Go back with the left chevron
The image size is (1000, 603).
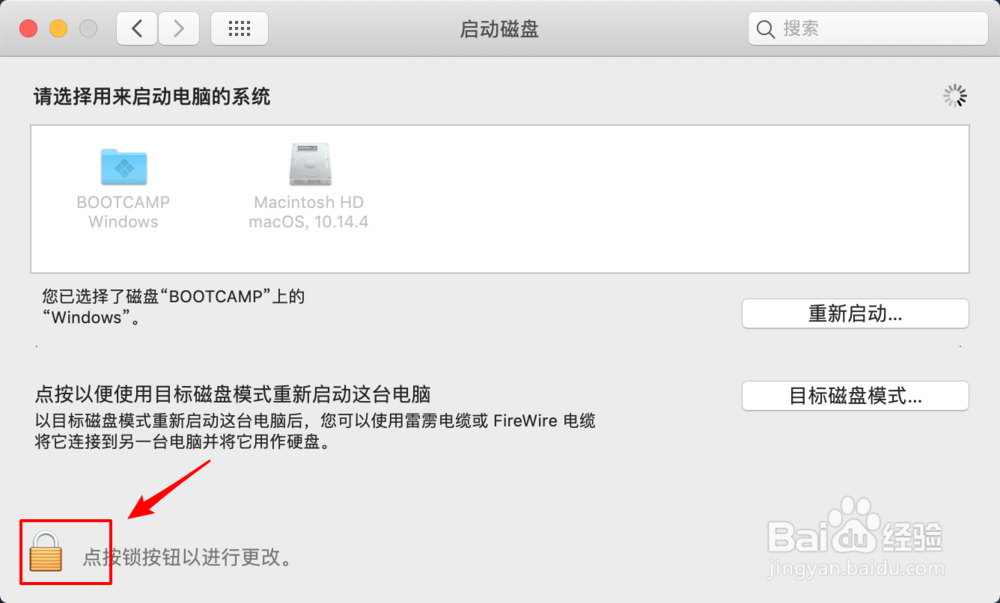pyautogui.click(x=136, y=29)
